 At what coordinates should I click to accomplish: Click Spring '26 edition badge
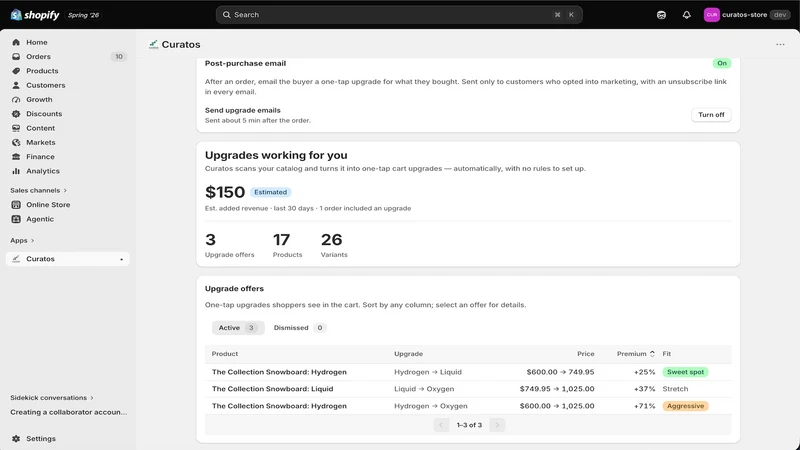click(84, 15)
